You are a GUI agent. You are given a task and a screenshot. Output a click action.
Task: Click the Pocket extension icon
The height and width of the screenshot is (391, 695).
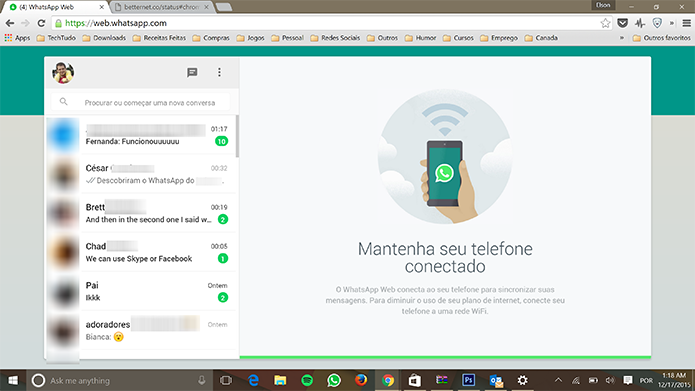[622, 23]
